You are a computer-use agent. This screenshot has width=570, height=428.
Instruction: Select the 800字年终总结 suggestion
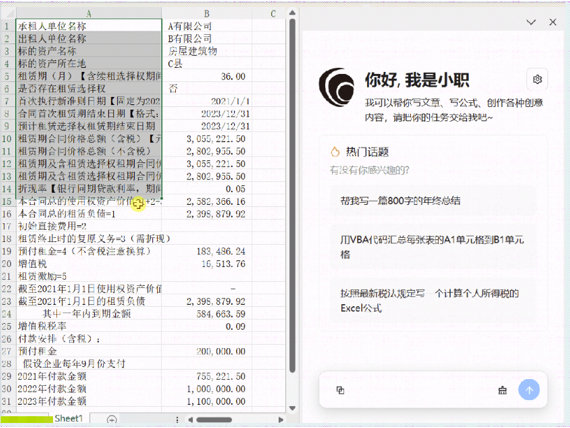coord(433,200)
